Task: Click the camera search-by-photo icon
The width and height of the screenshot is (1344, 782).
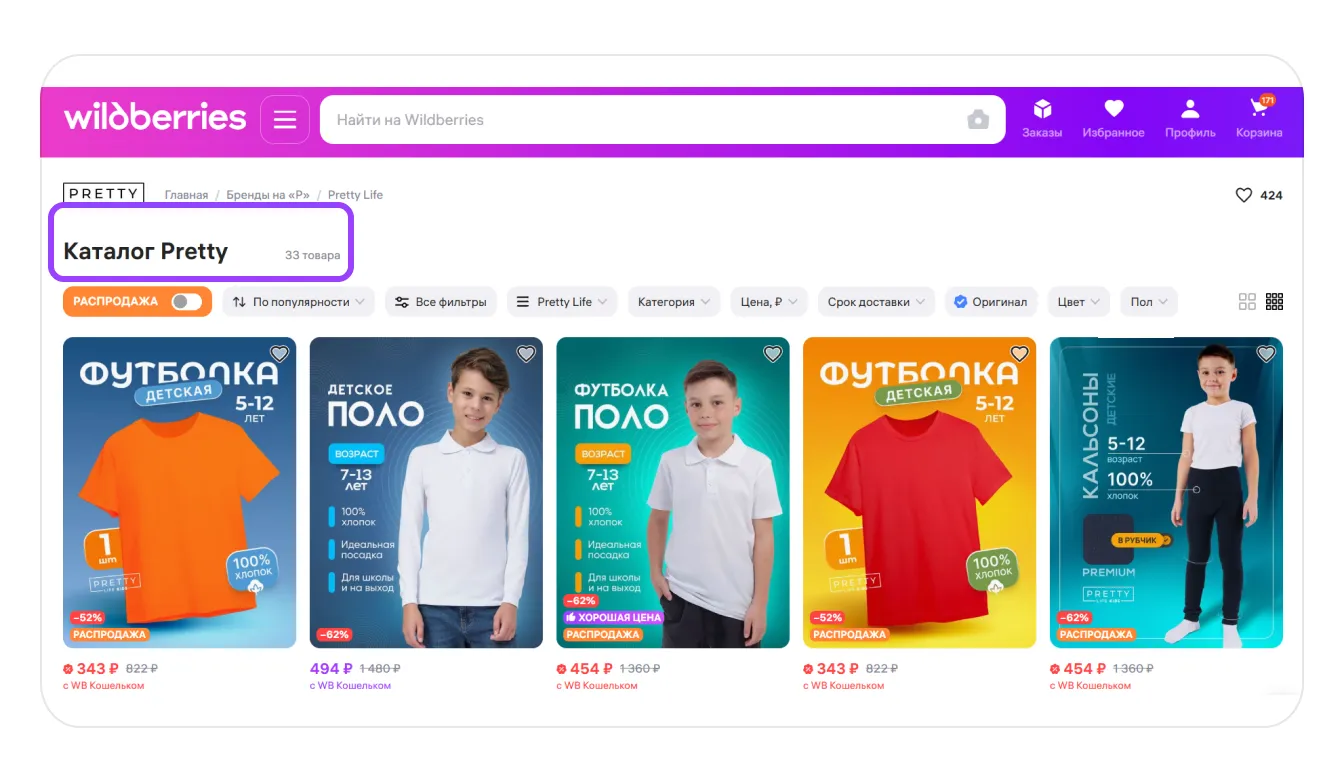Action: [978, 120]
